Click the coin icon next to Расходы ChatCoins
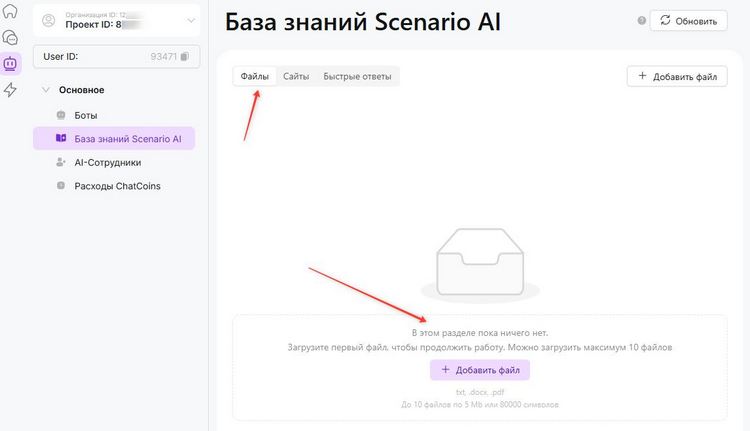750x431 pixels. tap(61, 186)
